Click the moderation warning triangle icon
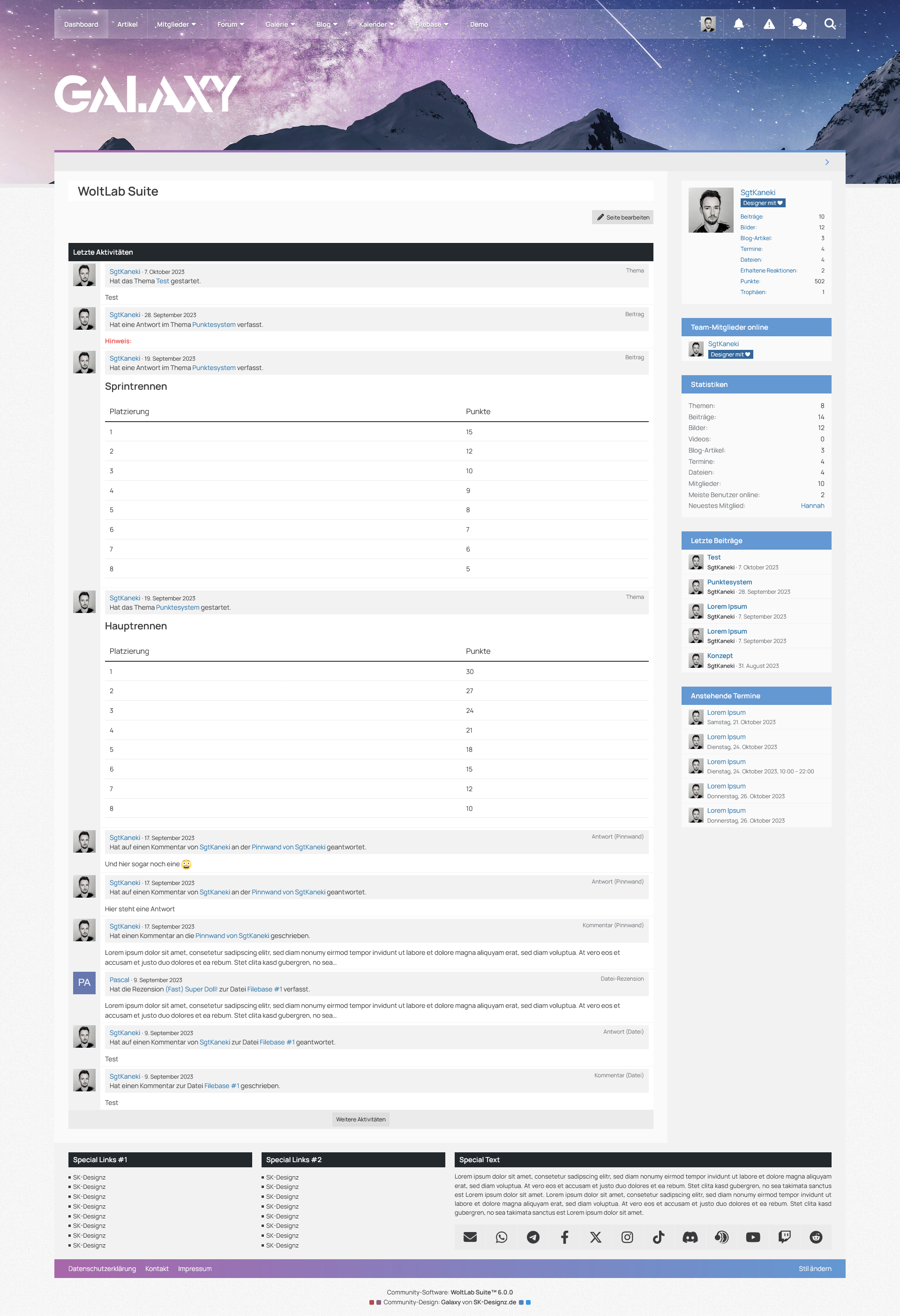This screenshot has height=1316, width=900. point(769,24)
